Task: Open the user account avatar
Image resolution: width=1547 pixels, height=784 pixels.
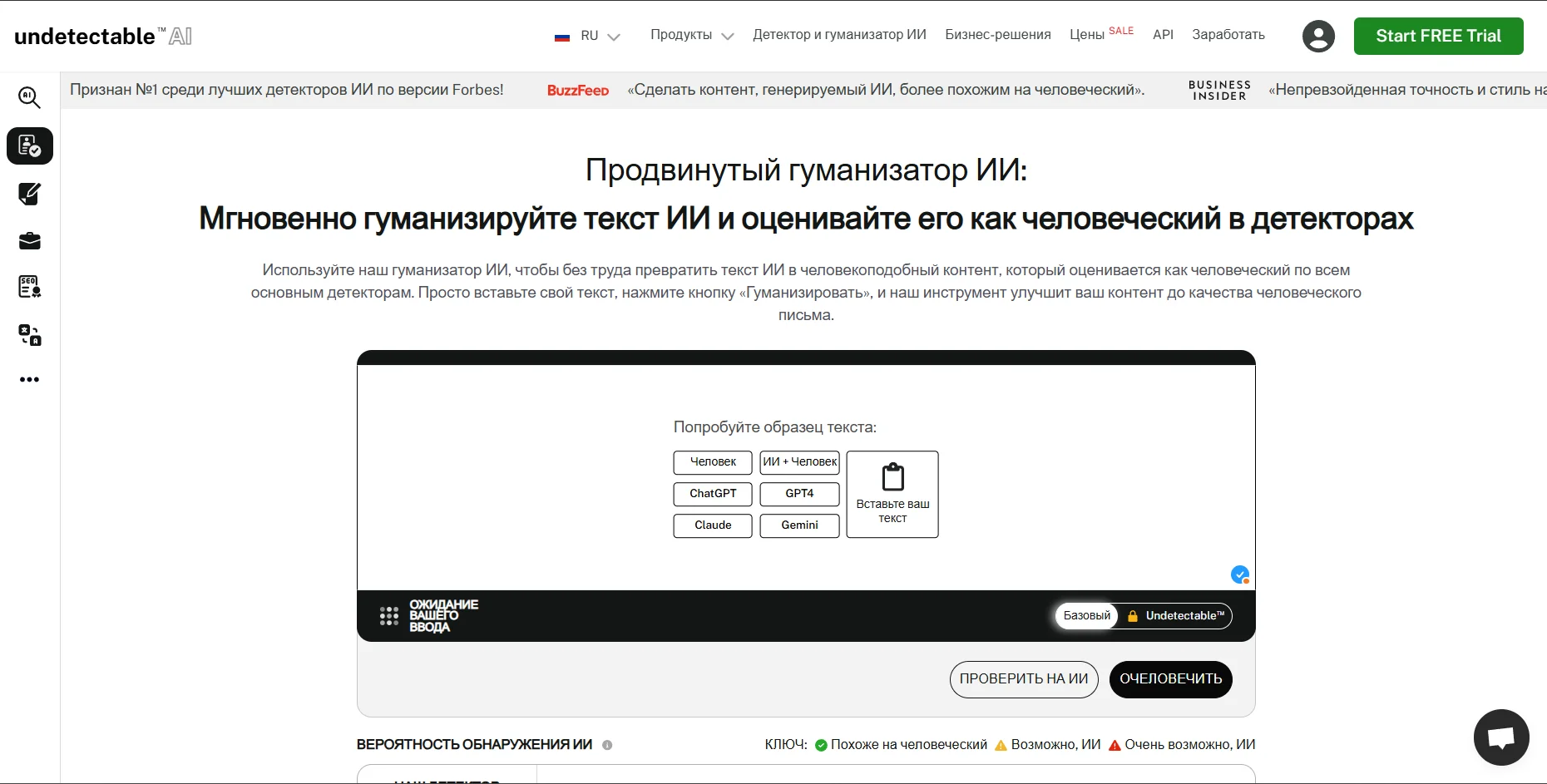Action: pos(1318,36)
